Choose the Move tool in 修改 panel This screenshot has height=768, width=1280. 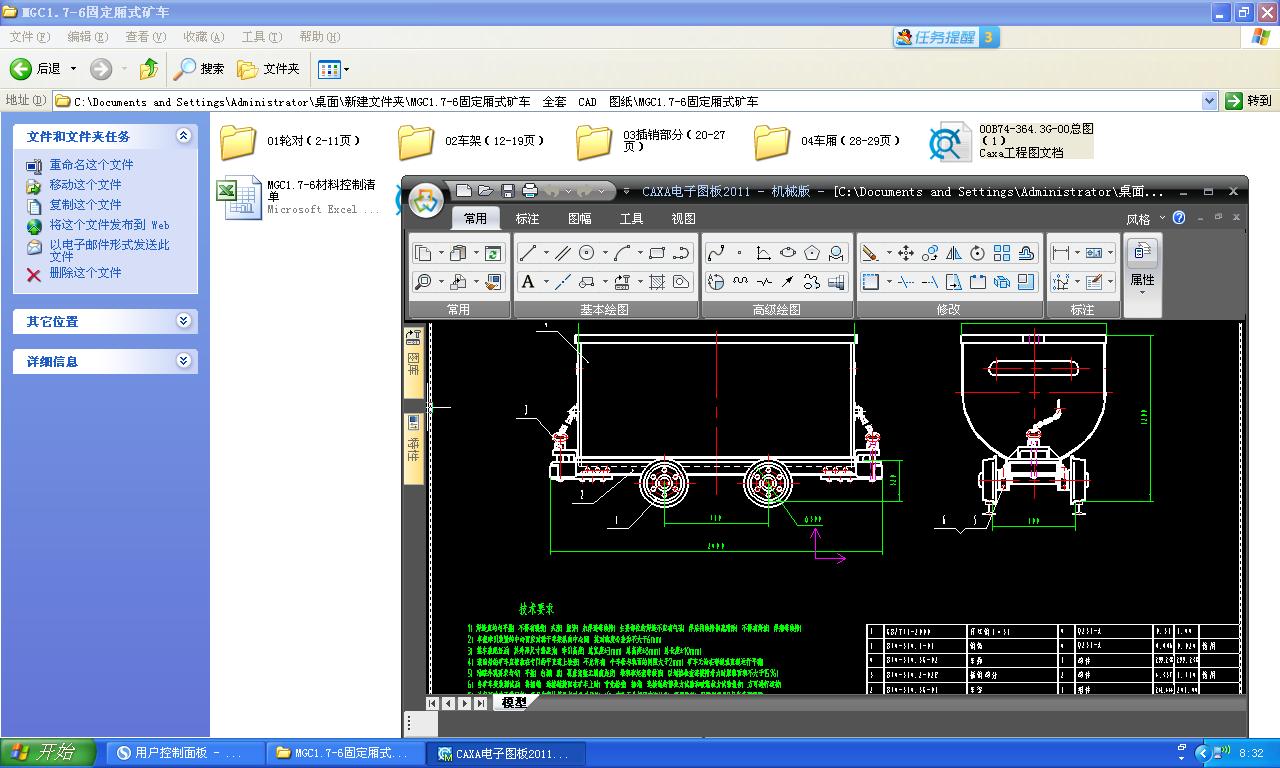point(906,253)
